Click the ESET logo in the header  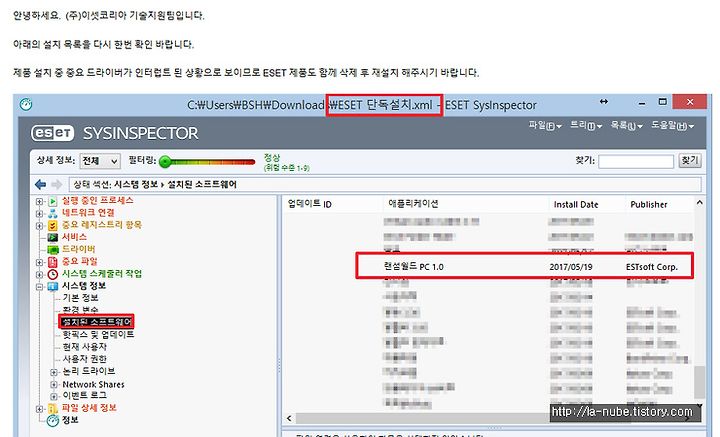52,133
